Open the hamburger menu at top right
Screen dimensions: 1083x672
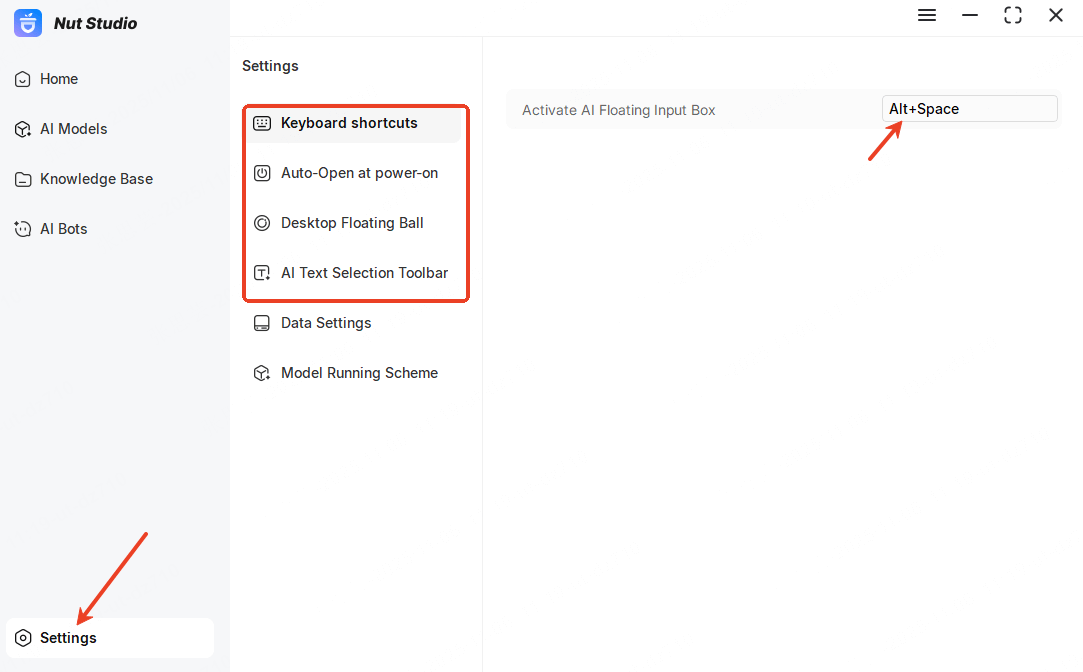pyautogui.click(x=927, y=15)
